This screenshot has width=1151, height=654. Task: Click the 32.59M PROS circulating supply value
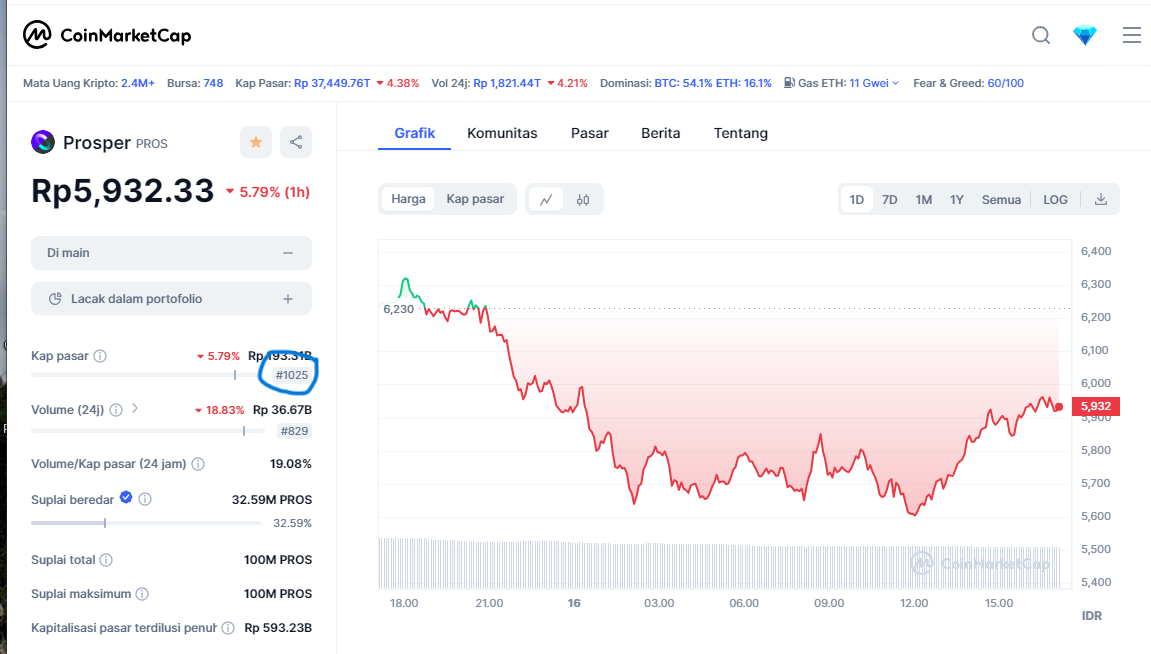(x=272, y=500)
